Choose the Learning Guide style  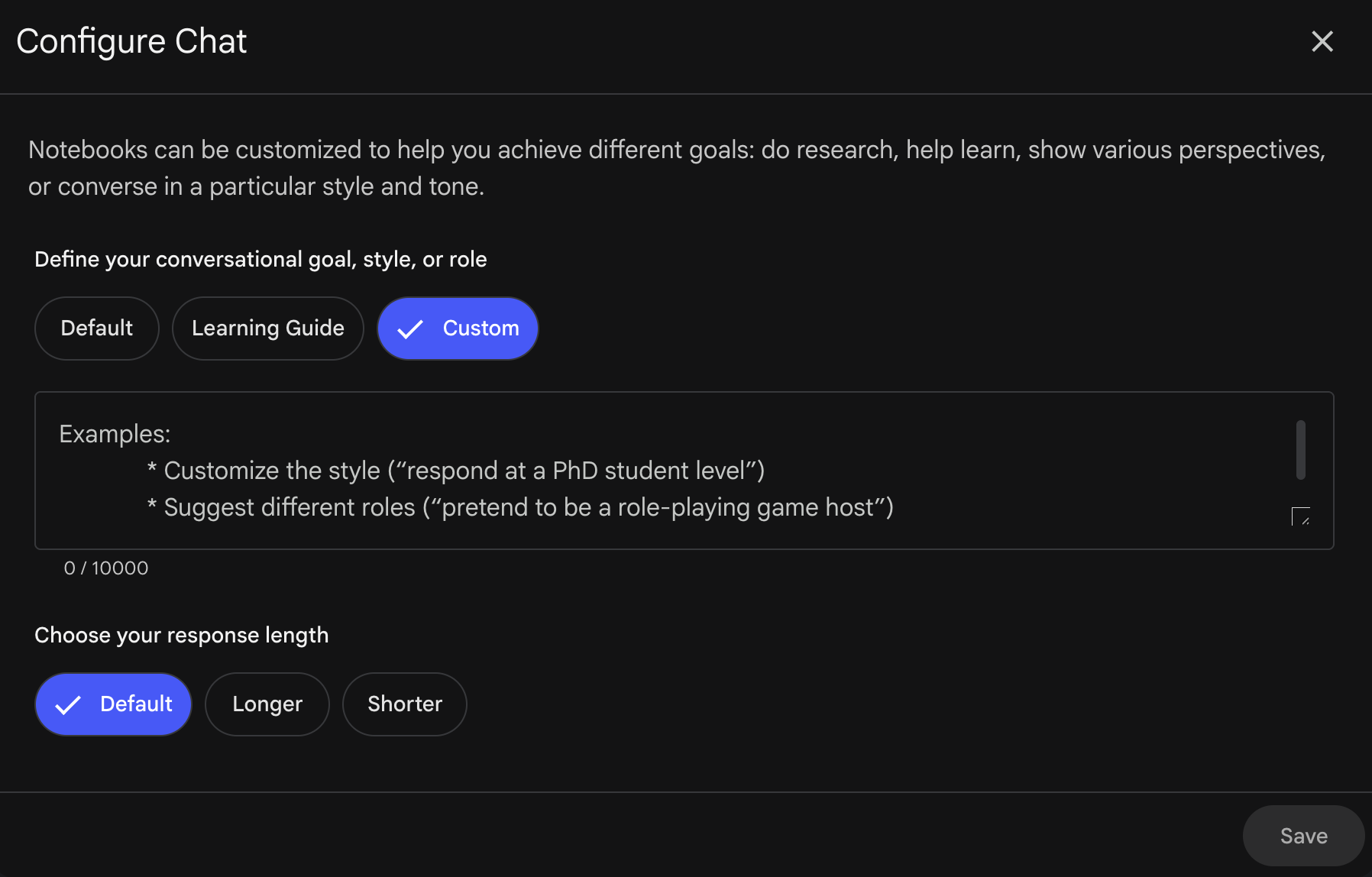click(x=267, y=328)
